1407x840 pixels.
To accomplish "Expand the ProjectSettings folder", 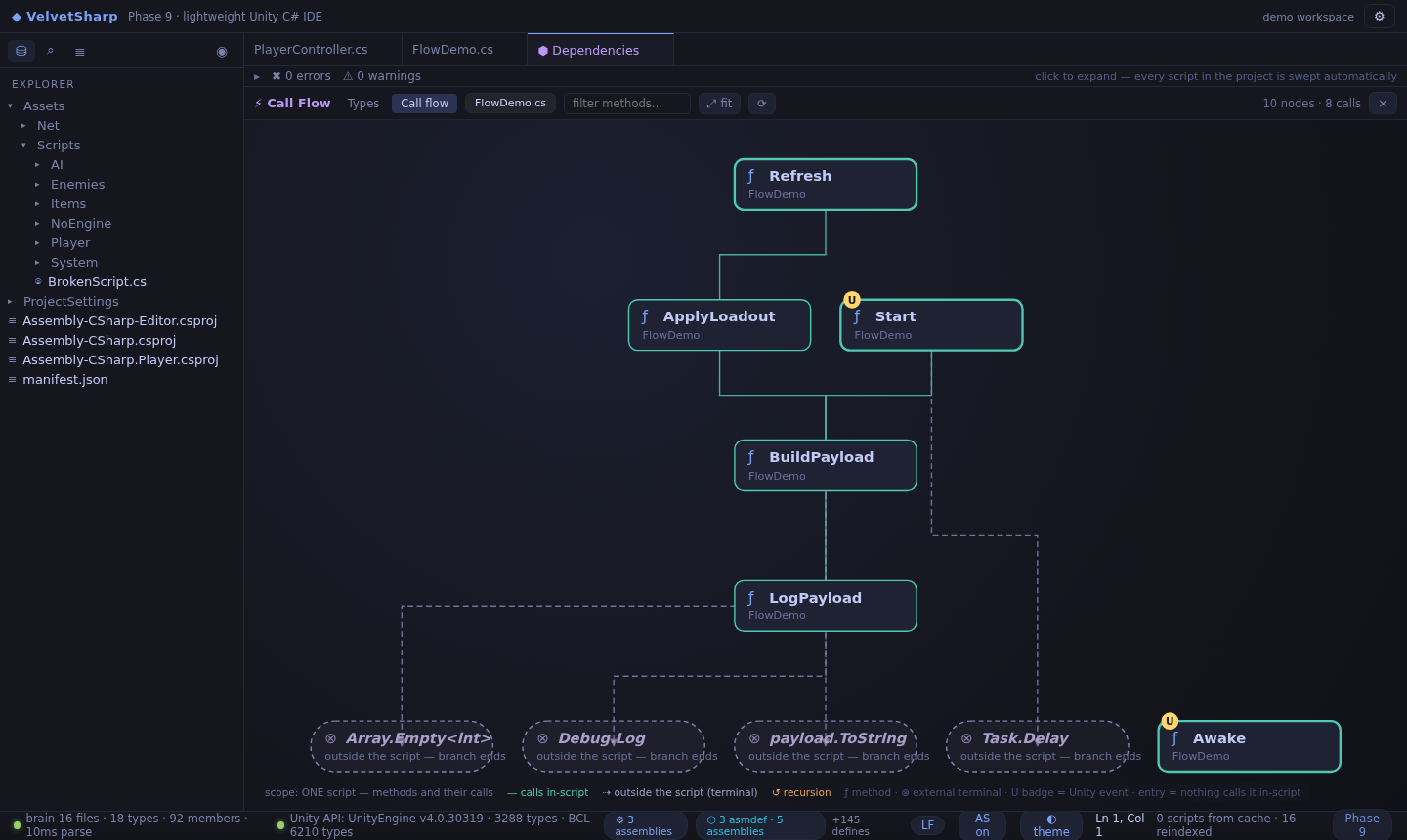I will coord(10,301).
